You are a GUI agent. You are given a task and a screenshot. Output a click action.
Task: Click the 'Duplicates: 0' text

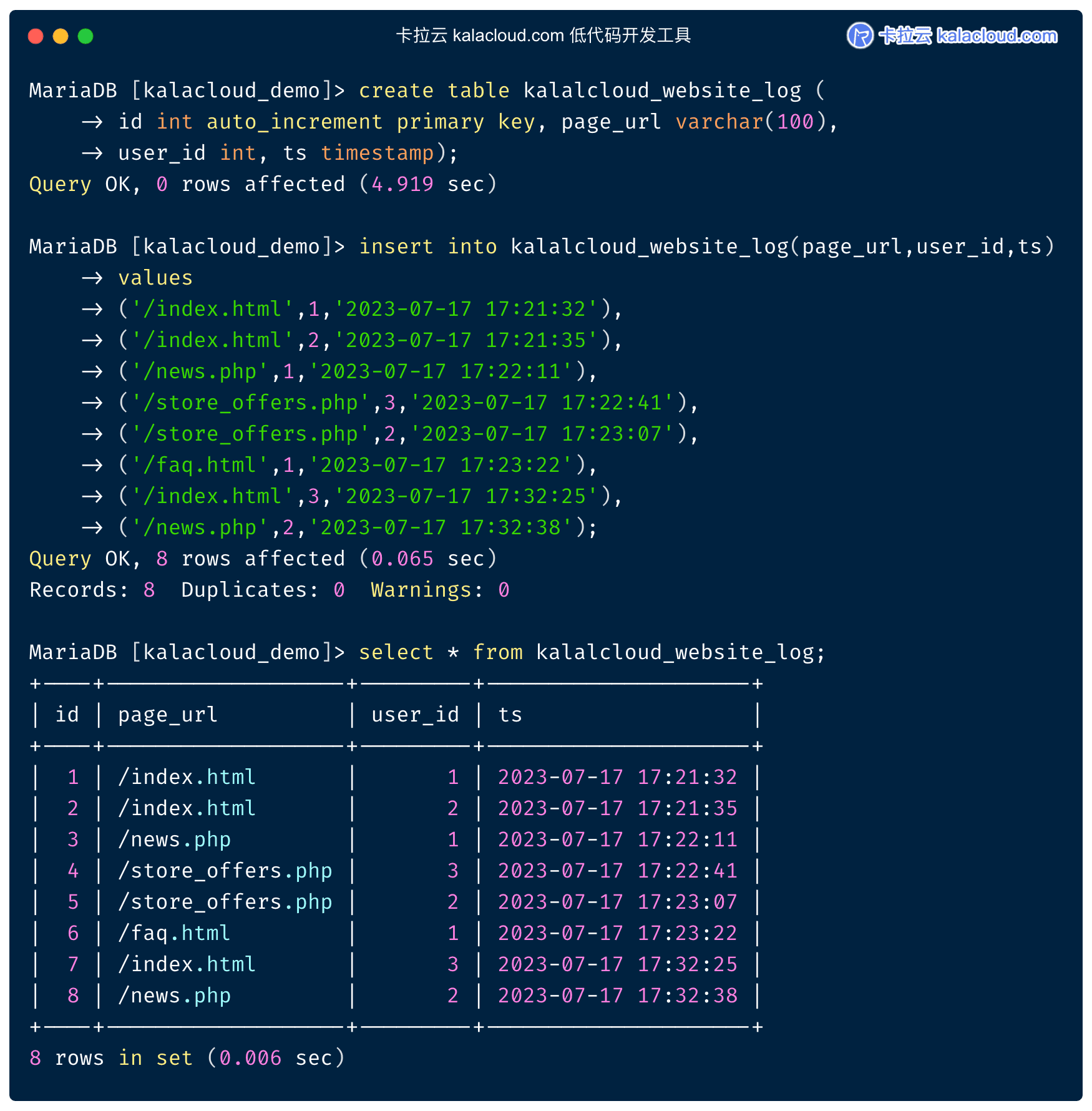(x=263, y=590)
